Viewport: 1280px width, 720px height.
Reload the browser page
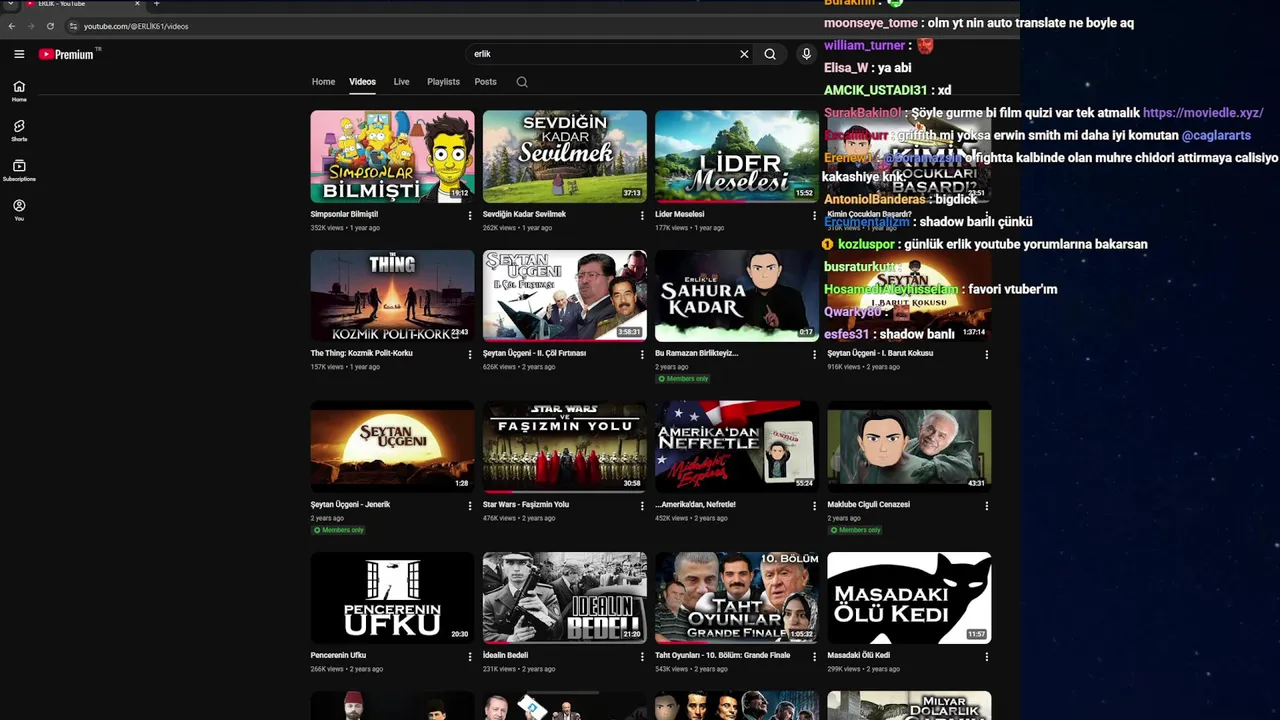pyautogui.click(x=50, y=26)
